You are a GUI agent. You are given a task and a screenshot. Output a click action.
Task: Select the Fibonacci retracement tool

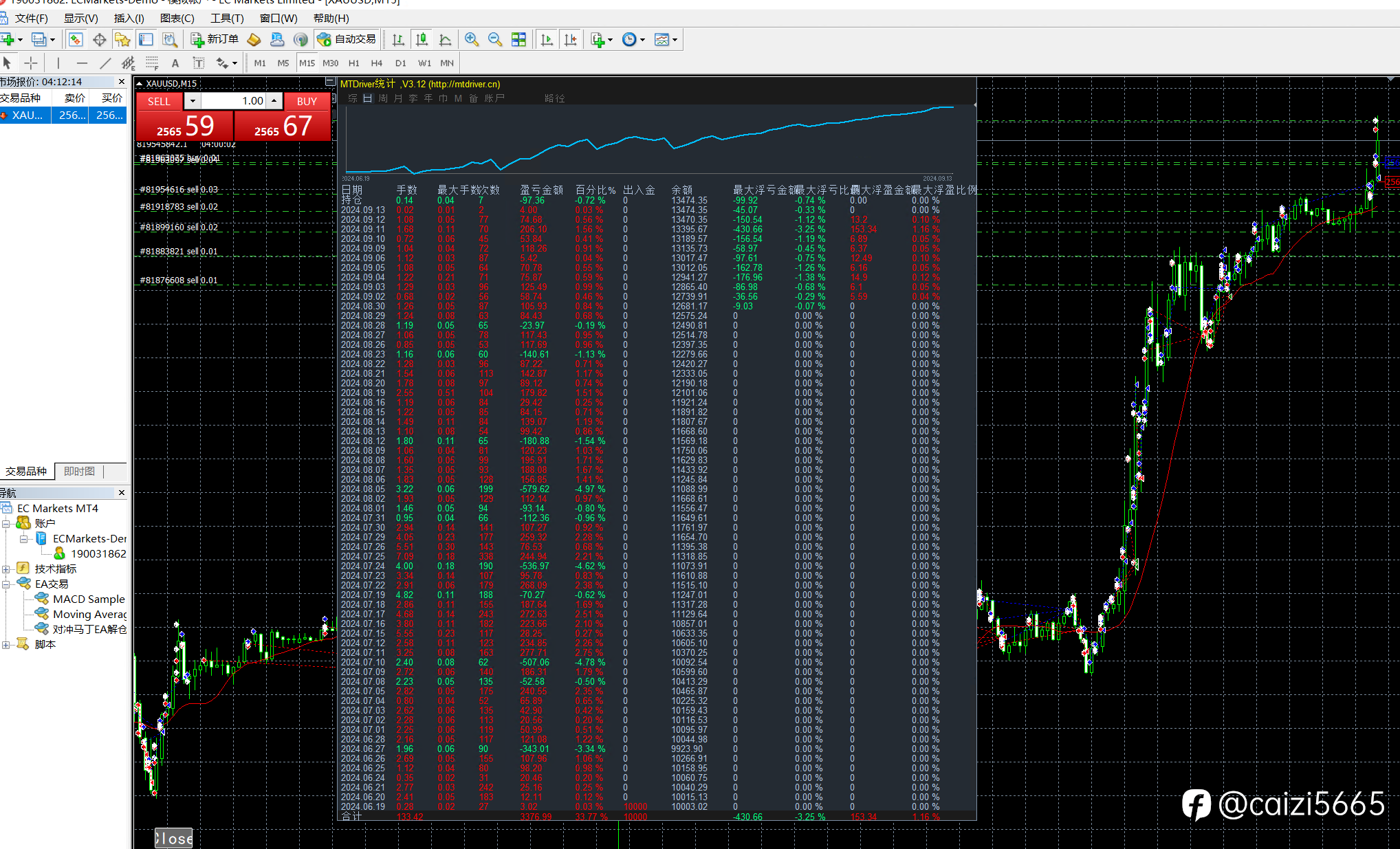(152, 63)
